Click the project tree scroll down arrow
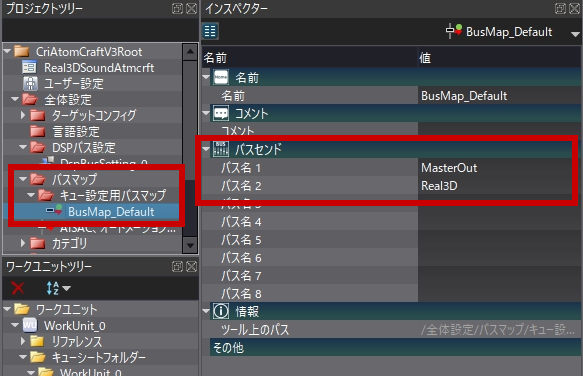Image resolution: width=583 pixels, height=376 pixels. click(x=190, y=245)
